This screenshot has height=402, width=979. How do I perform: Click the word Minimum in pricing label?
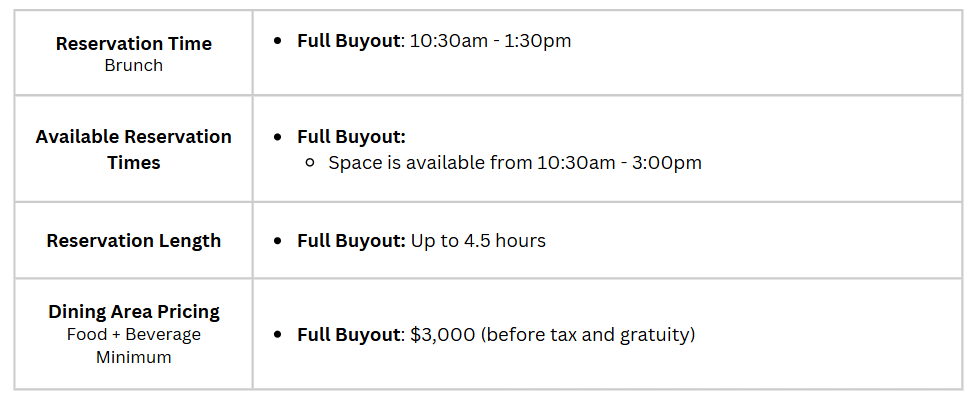point(134,358)
